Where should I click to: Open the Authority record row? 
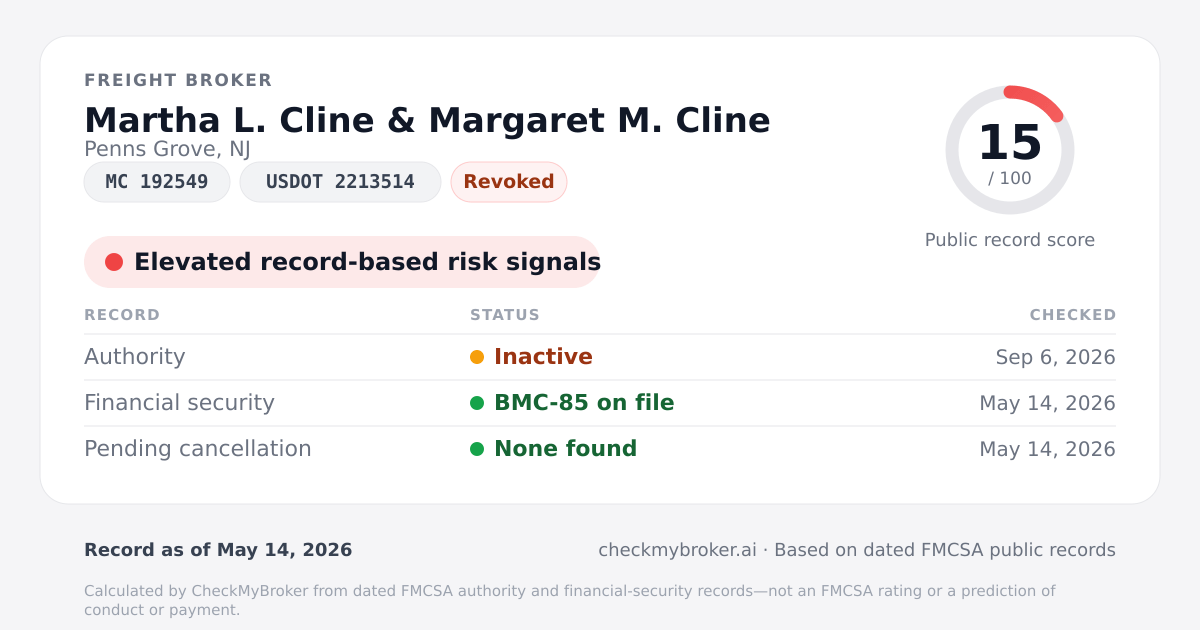pos(600,357)
